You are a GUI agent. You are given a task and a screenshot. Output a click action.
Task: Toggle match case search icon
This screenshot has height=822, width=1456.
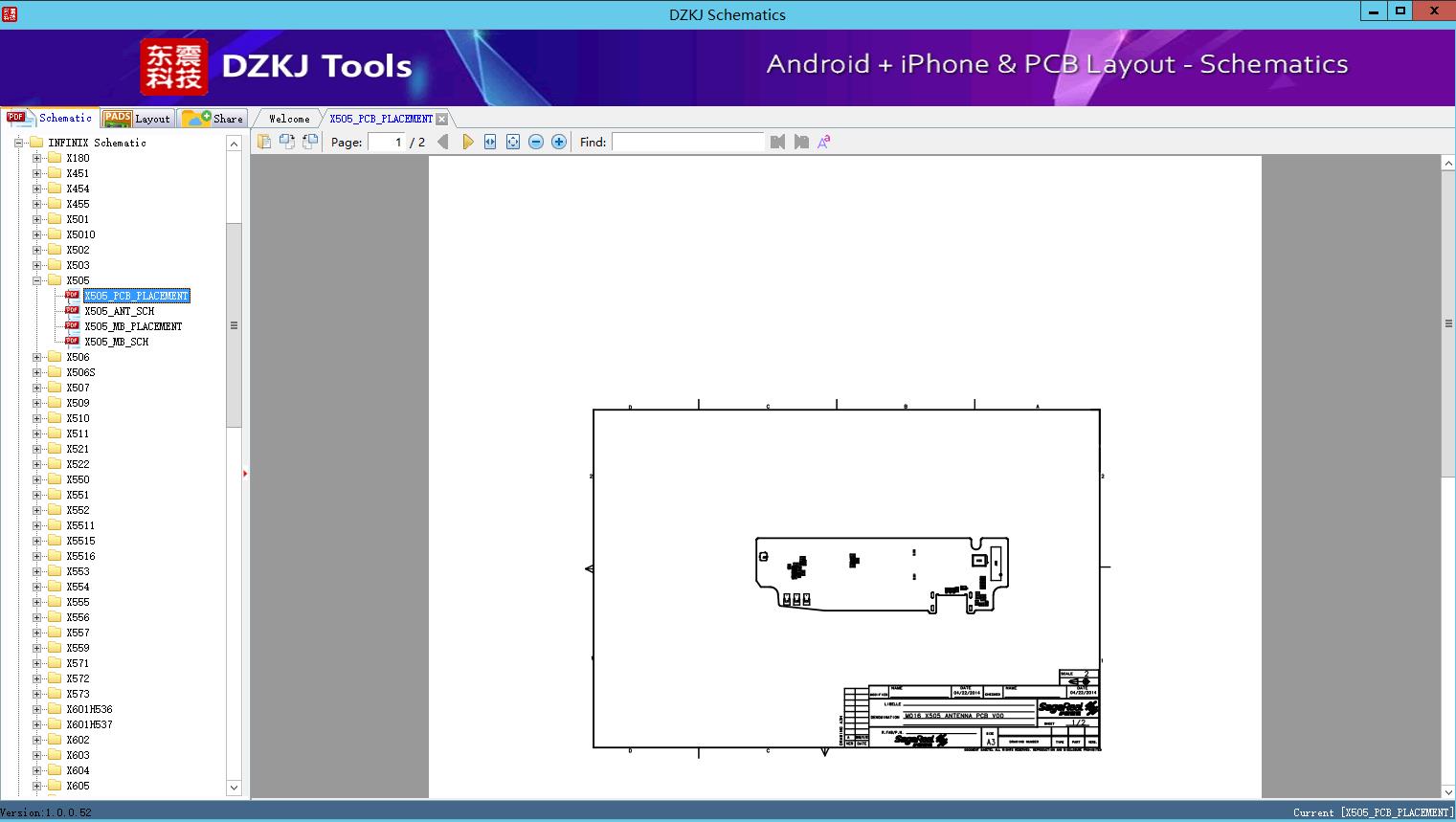[x=824, y=142]
